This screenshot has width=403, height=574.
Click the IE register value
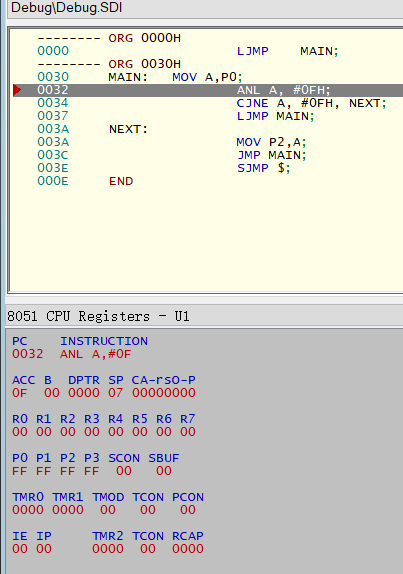pyautogui.click(x=20, y=549)
